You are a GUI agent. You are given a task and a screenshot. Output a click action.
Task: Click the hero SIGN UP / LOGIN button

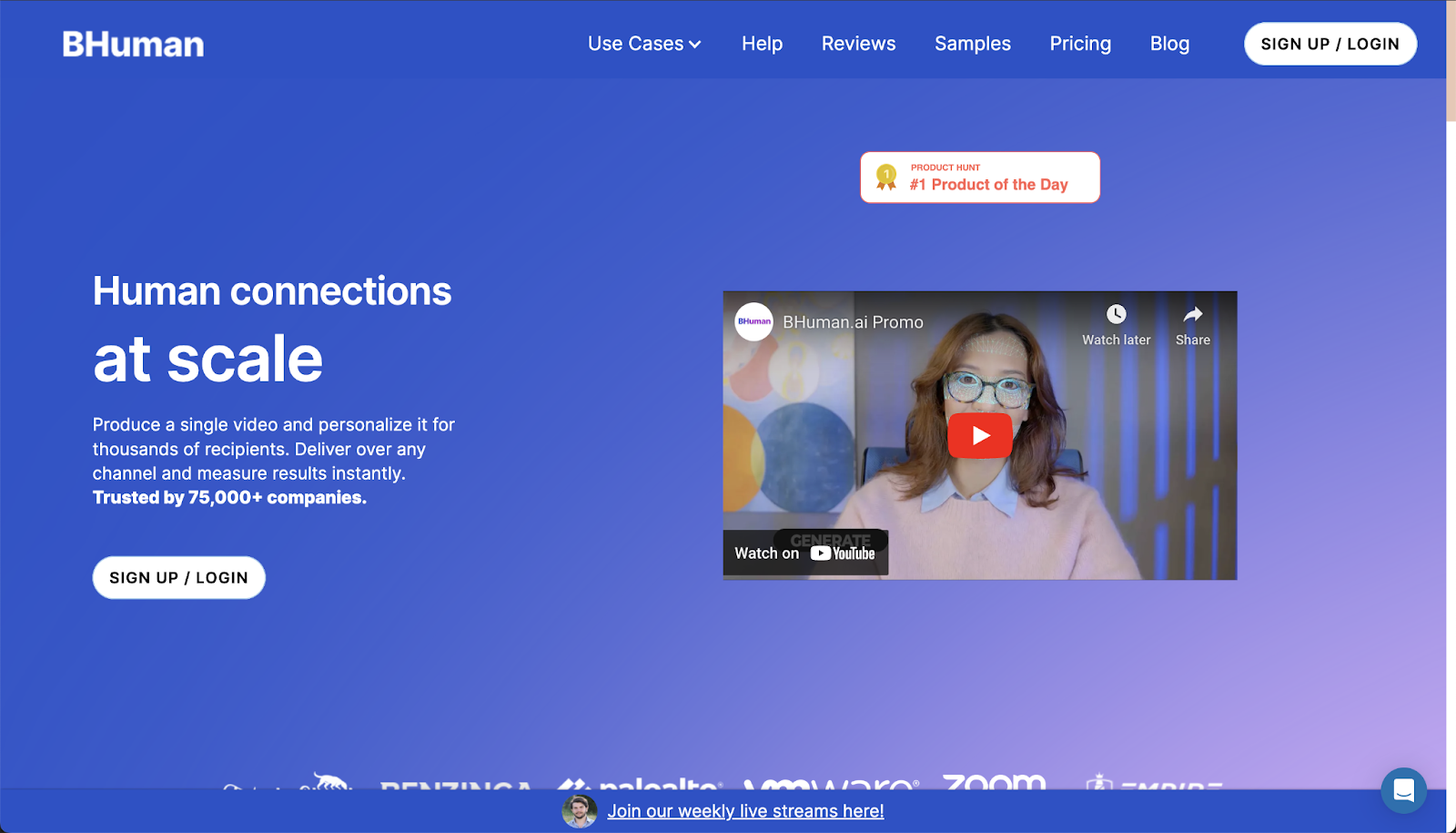coord(179,577)
